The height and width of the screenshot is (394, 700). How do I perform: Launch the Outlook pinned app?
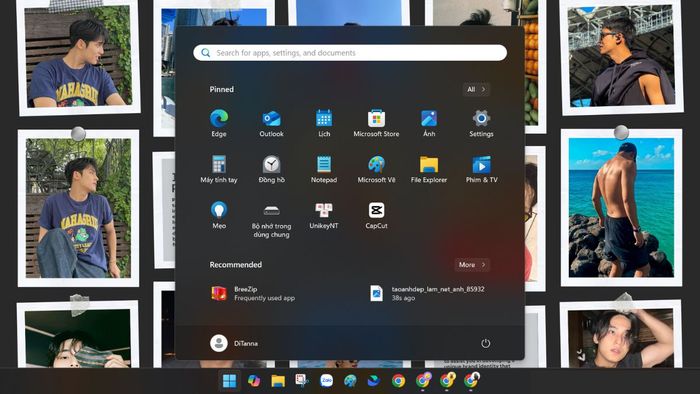point(271,123)
